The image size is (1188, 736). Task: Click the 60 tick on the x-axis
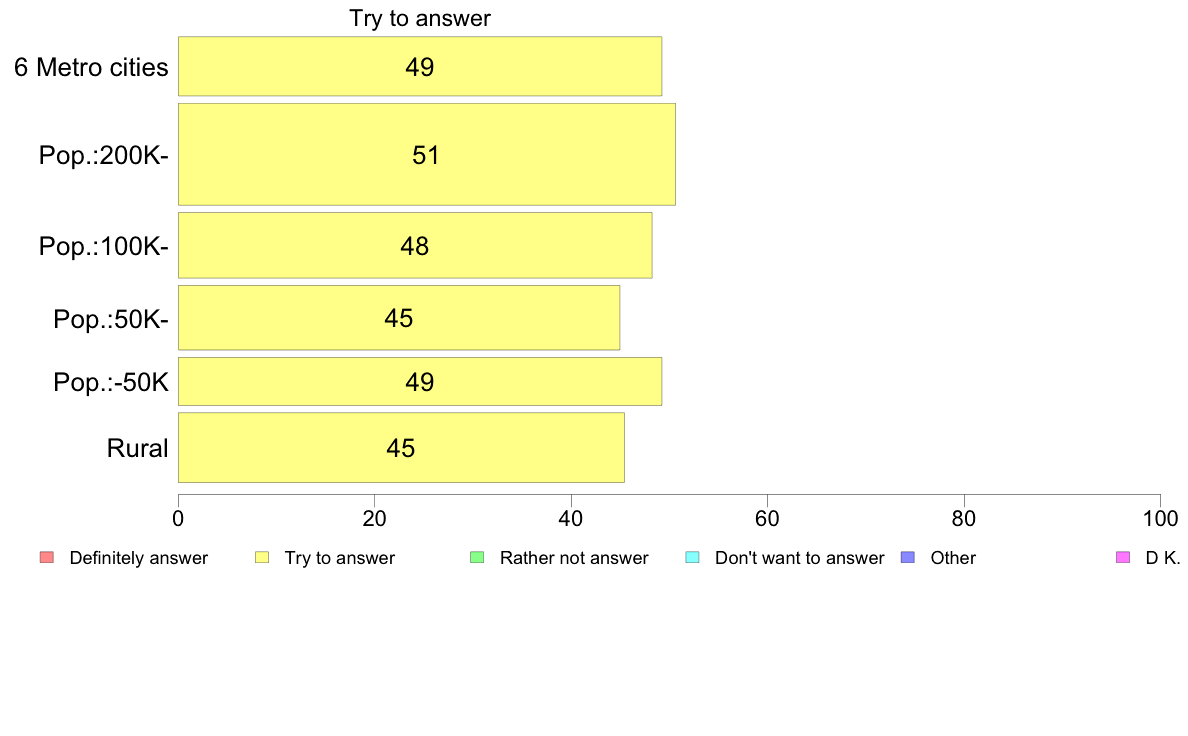(768, 518)
